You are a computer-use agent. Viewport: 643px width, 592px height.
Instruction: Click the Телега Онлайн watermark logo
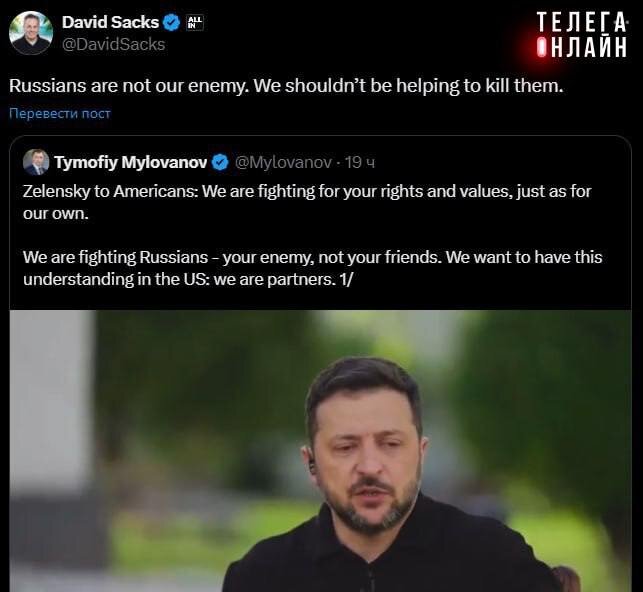(582, 35)
